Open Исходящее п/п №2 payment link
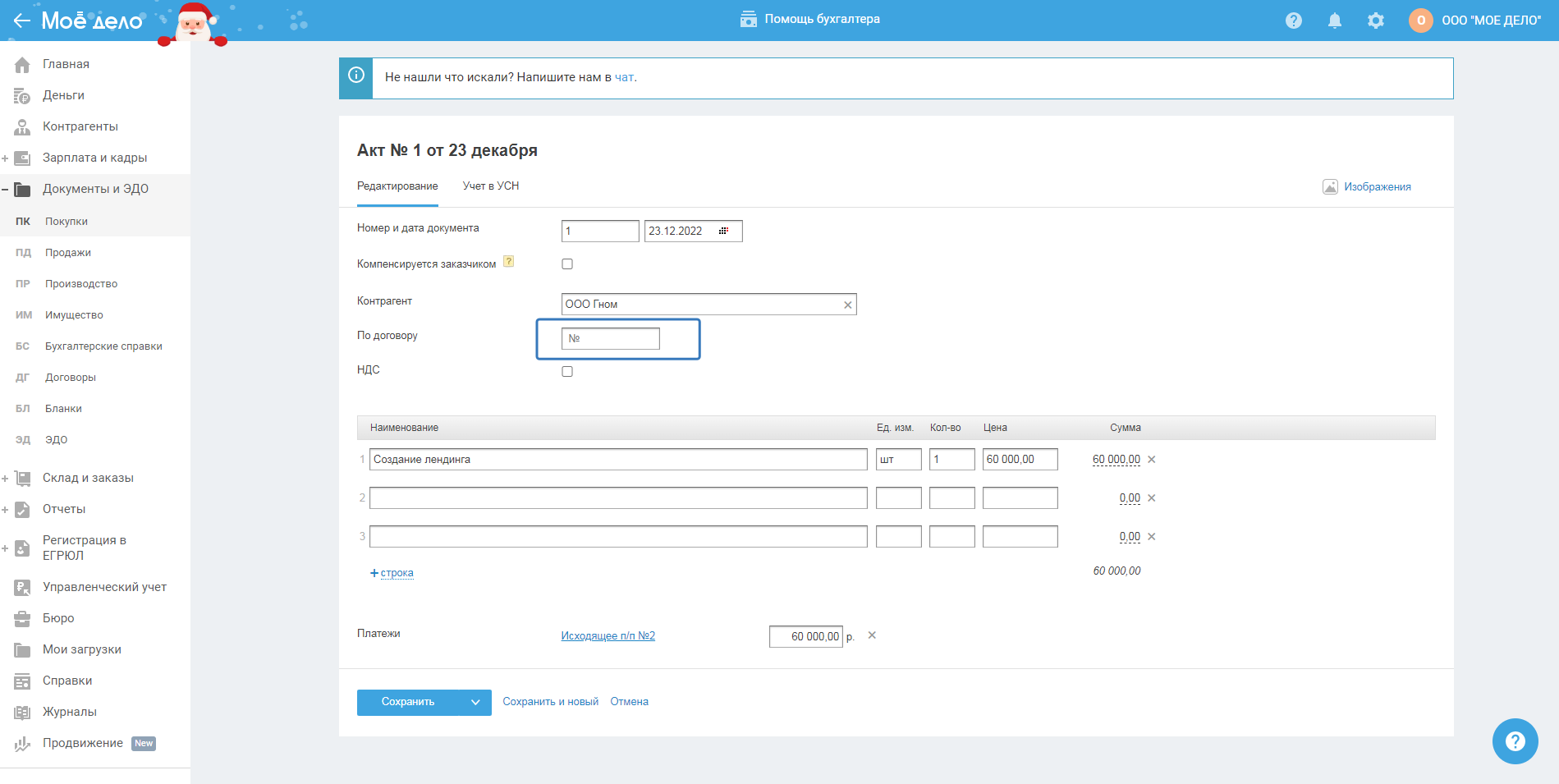Screen dimensions: 1559x784 click(608, 636)
